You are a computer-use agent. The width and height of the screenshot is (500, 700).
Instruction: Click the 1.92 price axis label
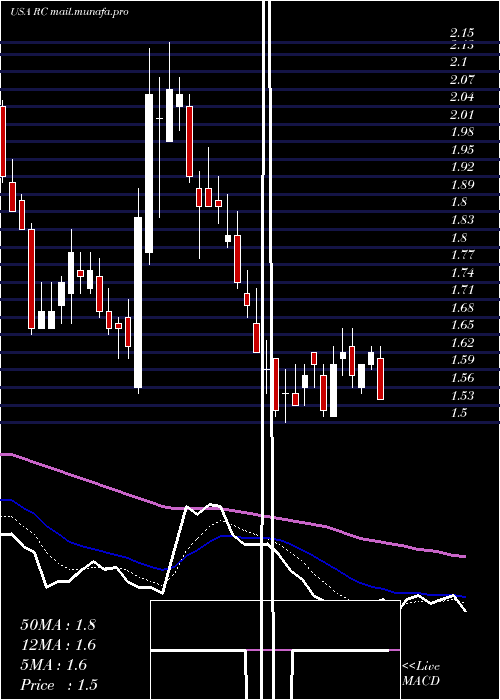click(x=462, y=167)
